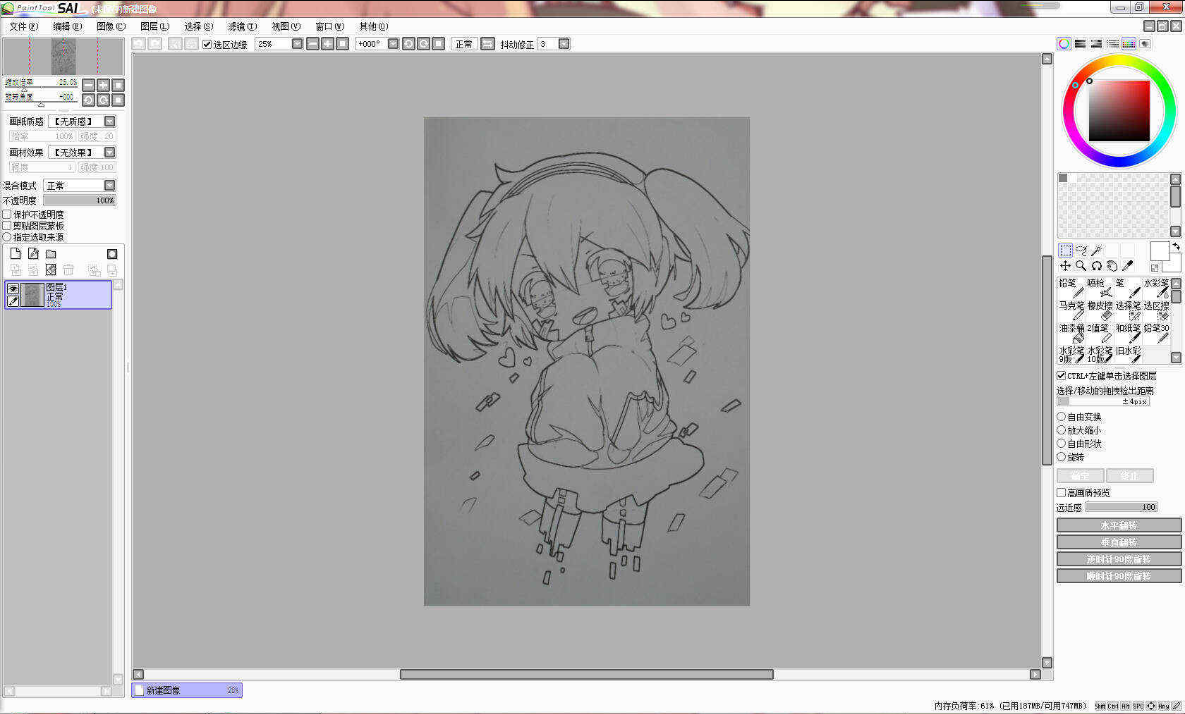The width and height of the screenshot is (1185, 714).
Task: Enable 高画质预览 high quality preview
Action: pyautogui.click(x=1061, y=493)
